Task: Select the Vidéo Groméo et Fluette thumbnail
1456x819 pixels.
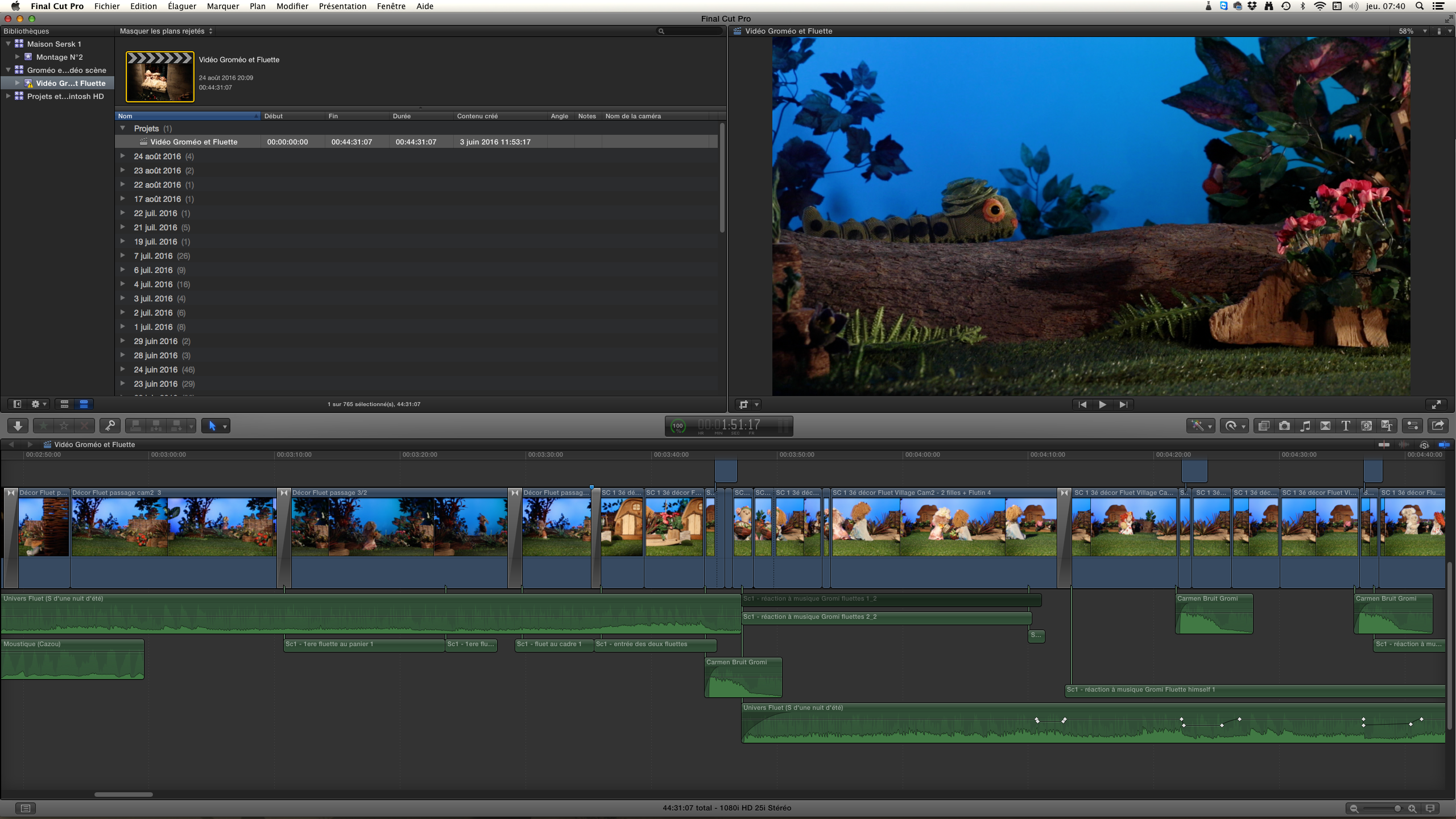Action: pyautogui.click(x=160, y=77)
